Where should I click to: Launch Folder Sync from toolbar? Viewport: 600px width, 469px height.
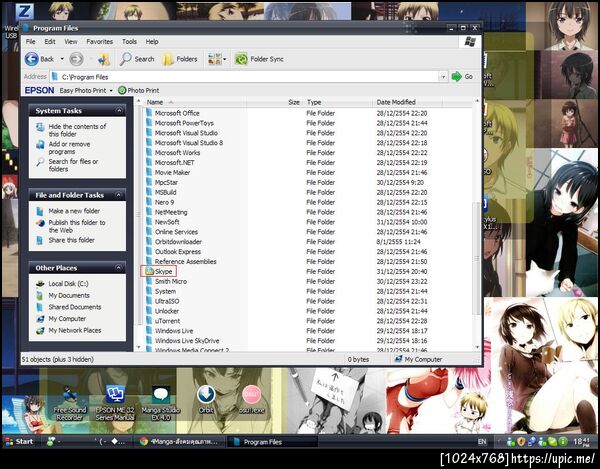coord(259,59)
